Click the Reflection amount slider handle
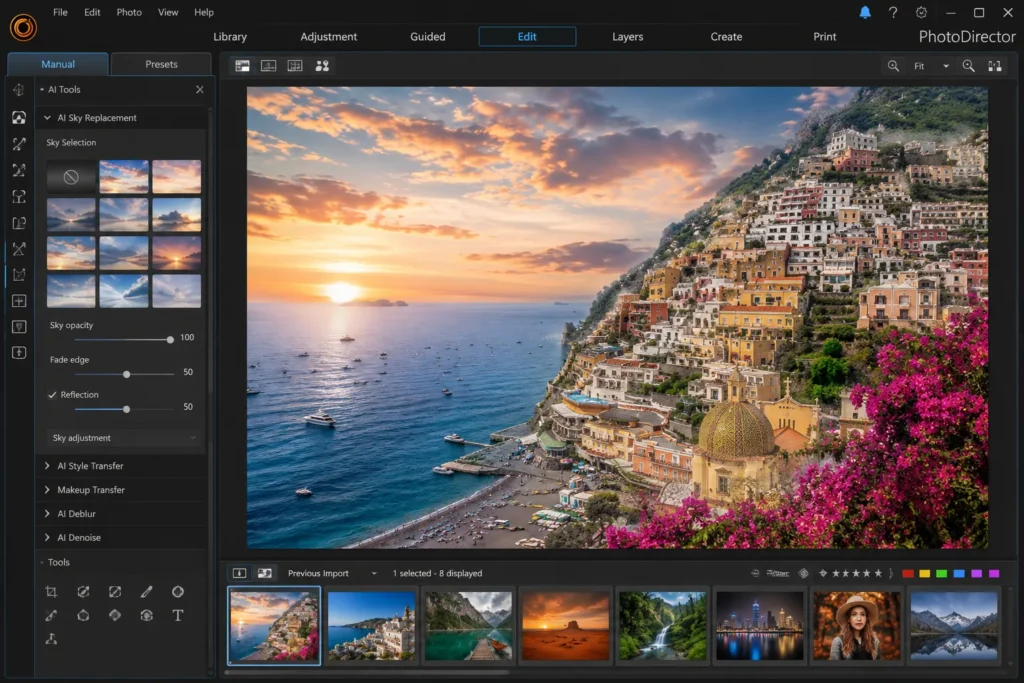Viewport: 1024px width, 683px height. click(127, 409)
